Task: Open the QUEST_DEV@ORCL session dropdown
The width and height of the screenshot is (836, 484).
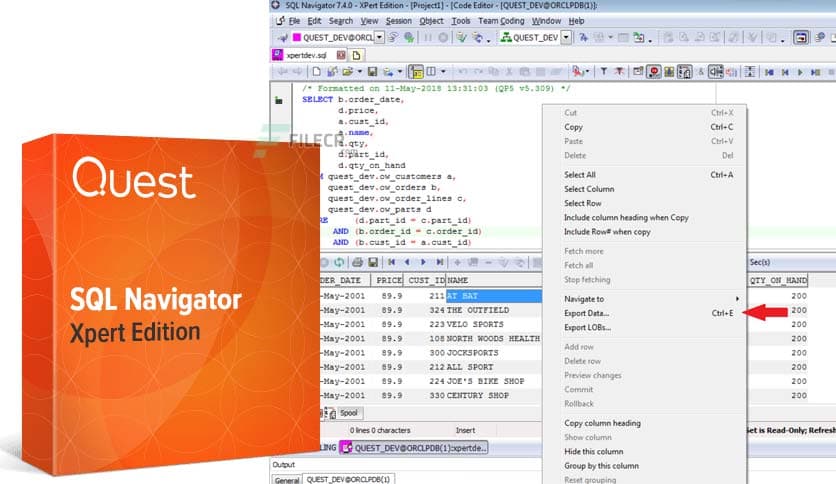Action: pos(379,37)
